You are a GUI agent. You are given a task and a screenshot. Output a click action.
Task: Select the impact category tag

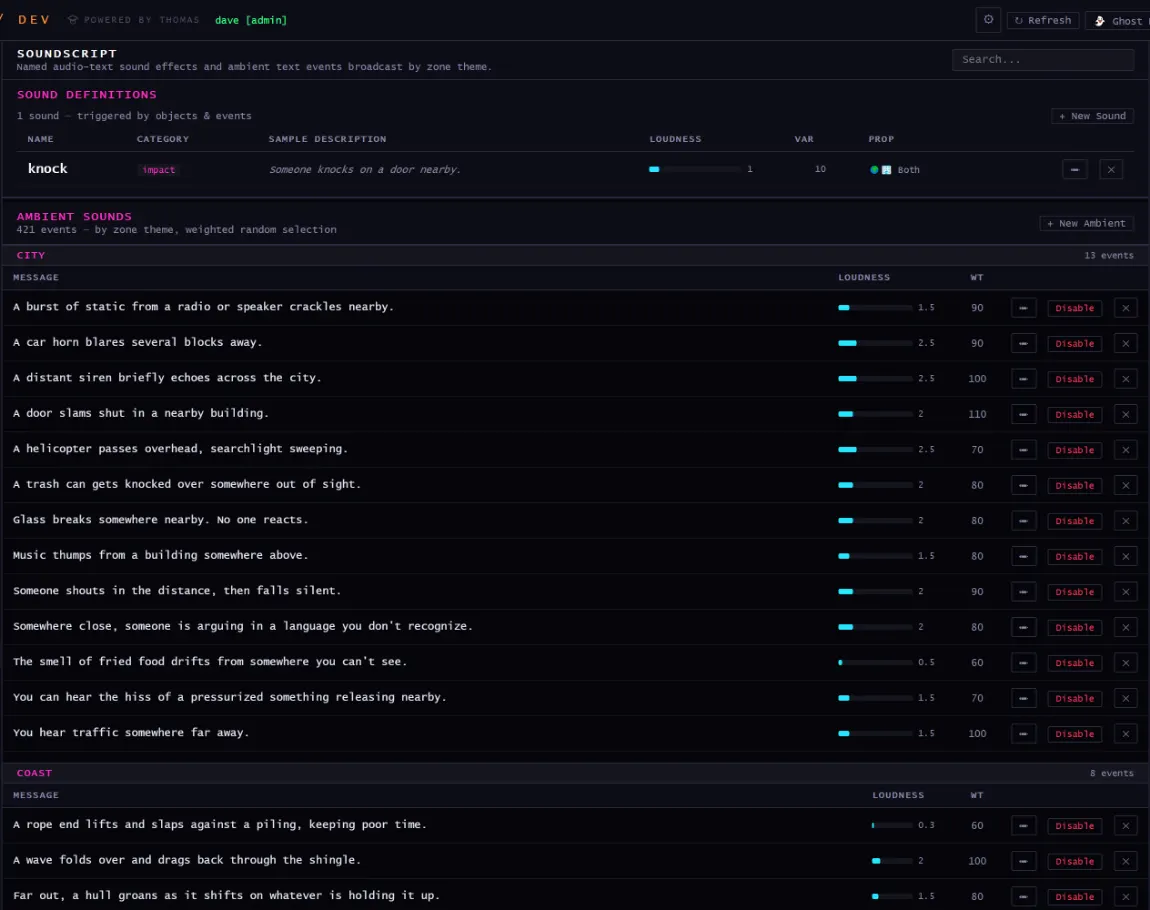[x=158, y=169]
